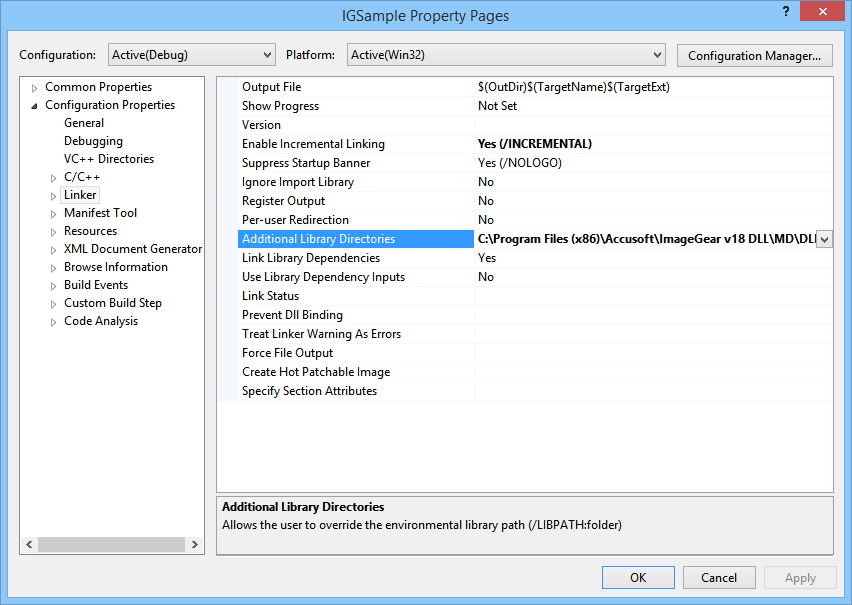Image resolution: width=852 pixels, height=605 pixels.
Task: Select the Linker tree item
Action: pos(80,195)
